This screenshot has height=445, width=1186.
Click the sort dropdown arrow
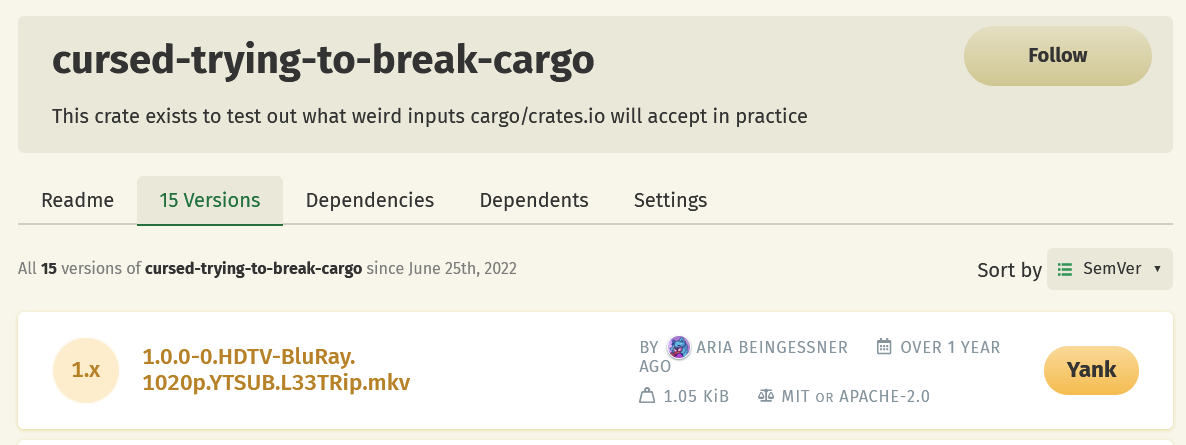click(x=1157, y=269)
